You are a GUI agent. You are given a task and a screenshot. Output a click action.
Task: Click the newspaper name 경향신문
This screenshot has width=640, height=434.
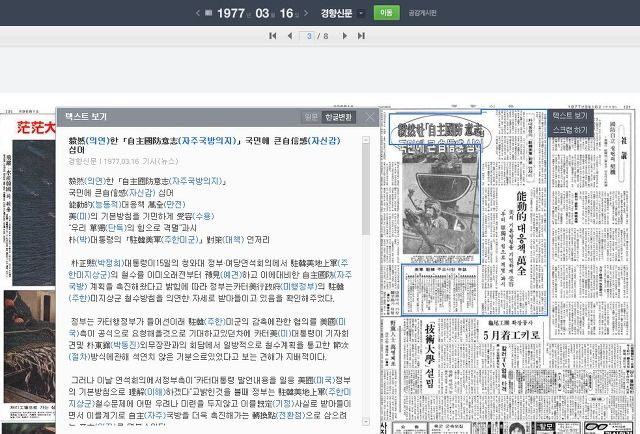[336, 13]
